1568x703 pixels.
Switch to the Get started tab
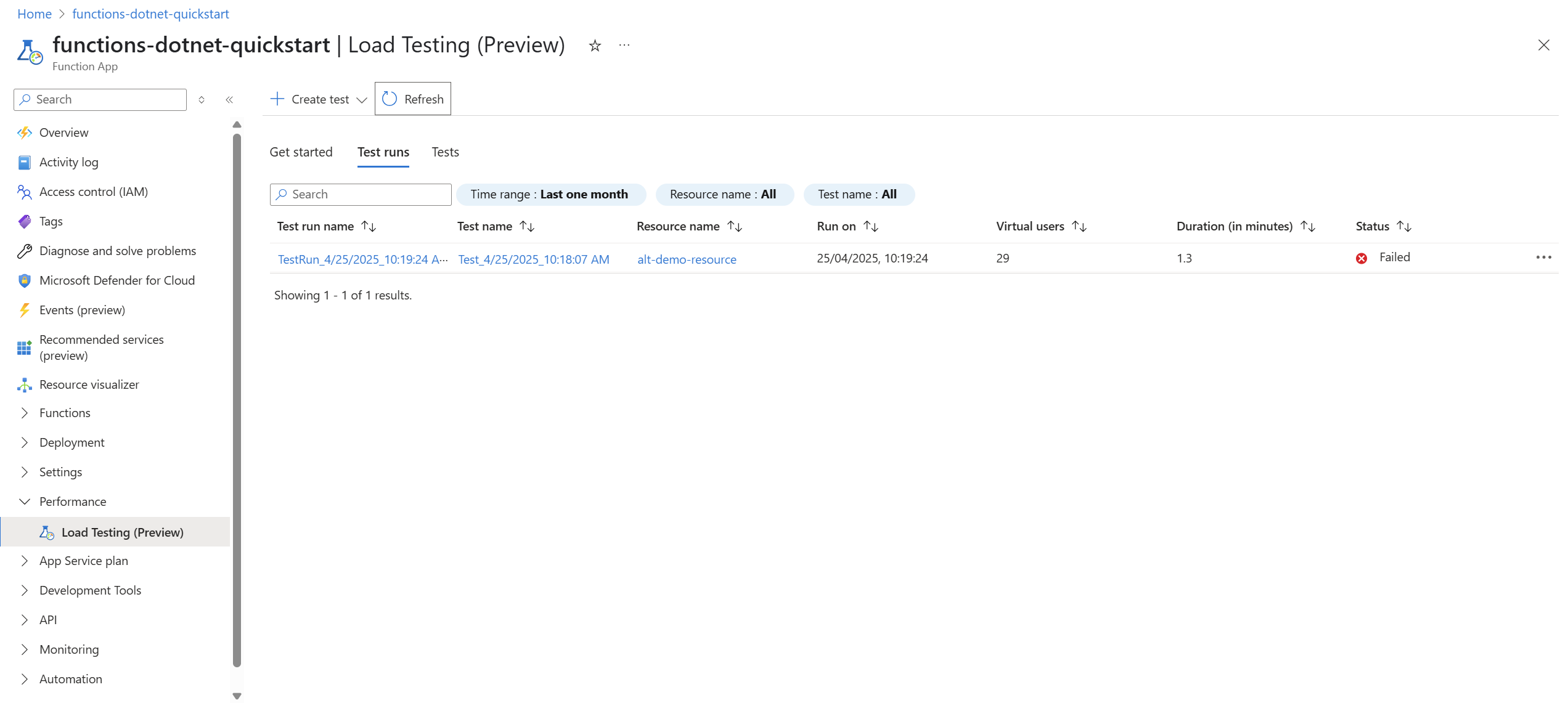(x=301, y=152)
